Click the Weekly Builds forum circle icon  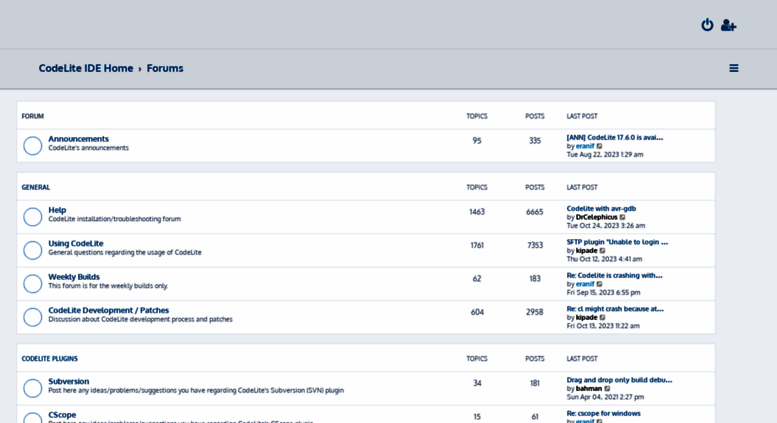[x=33, y=283]
